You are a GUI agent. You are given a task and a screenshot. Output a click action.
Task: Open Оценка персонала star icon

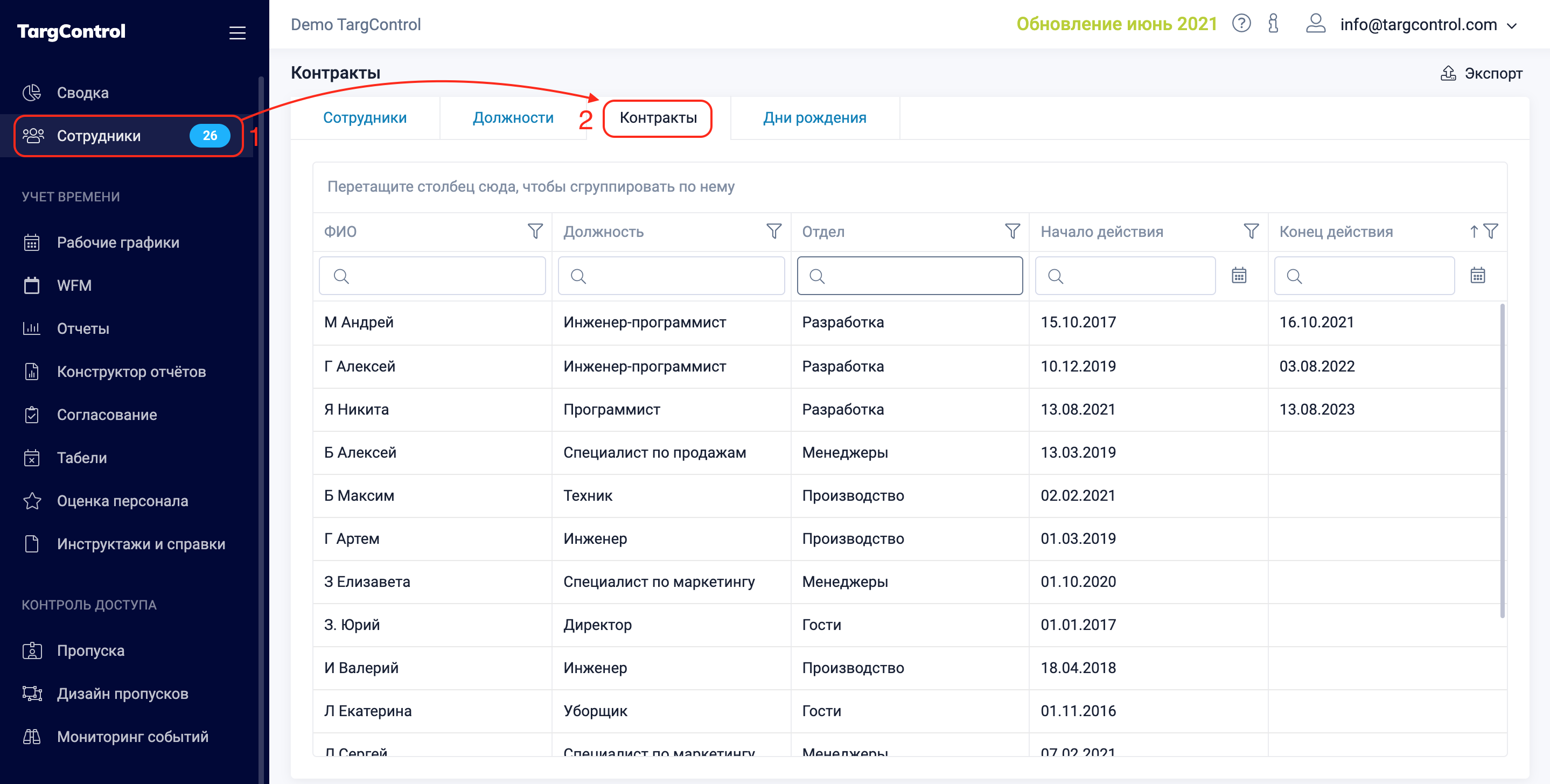pyautogui.click(x=32, y=501)
